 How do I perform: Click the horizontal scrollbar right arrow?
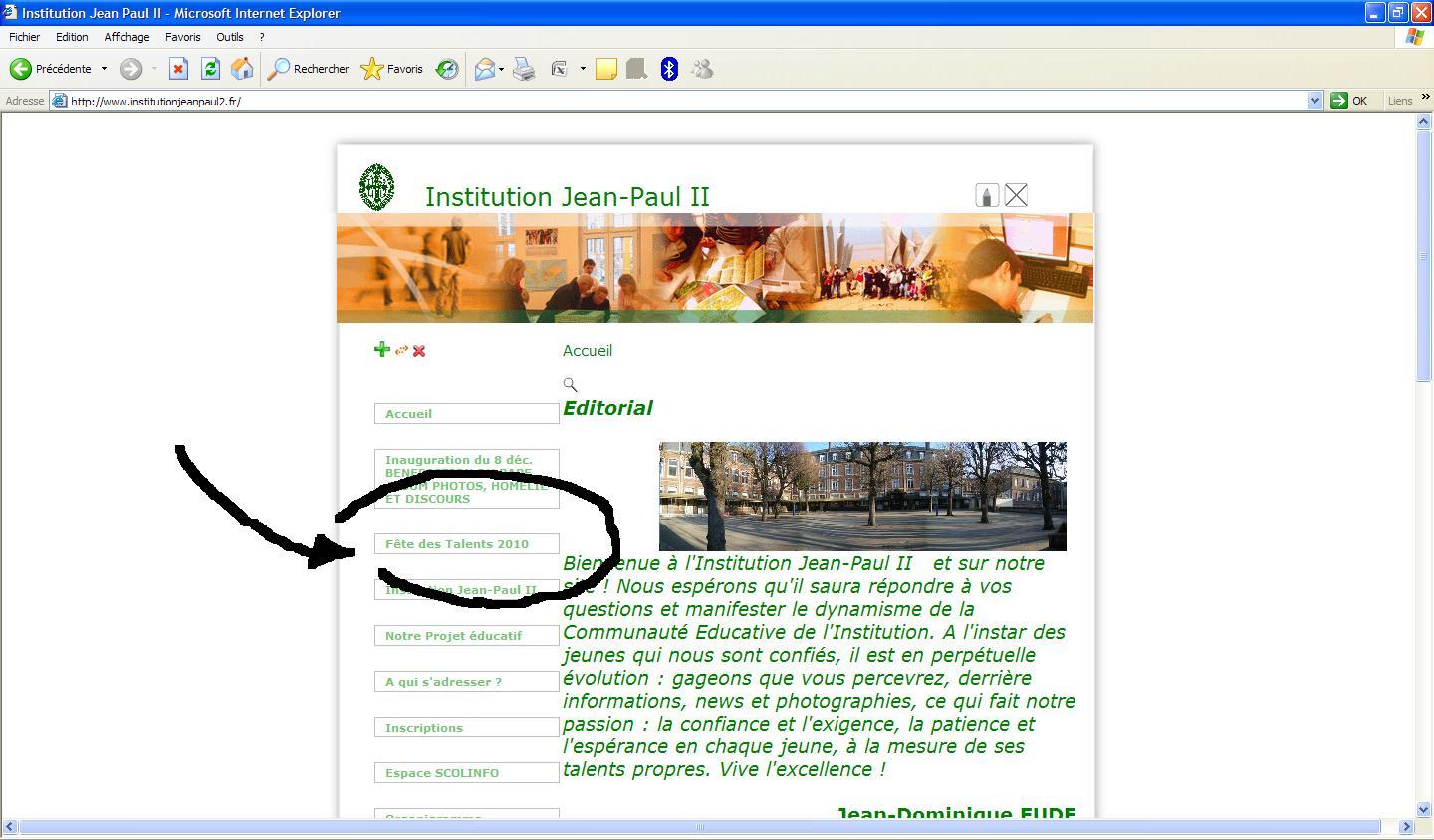click(1407, 827)
